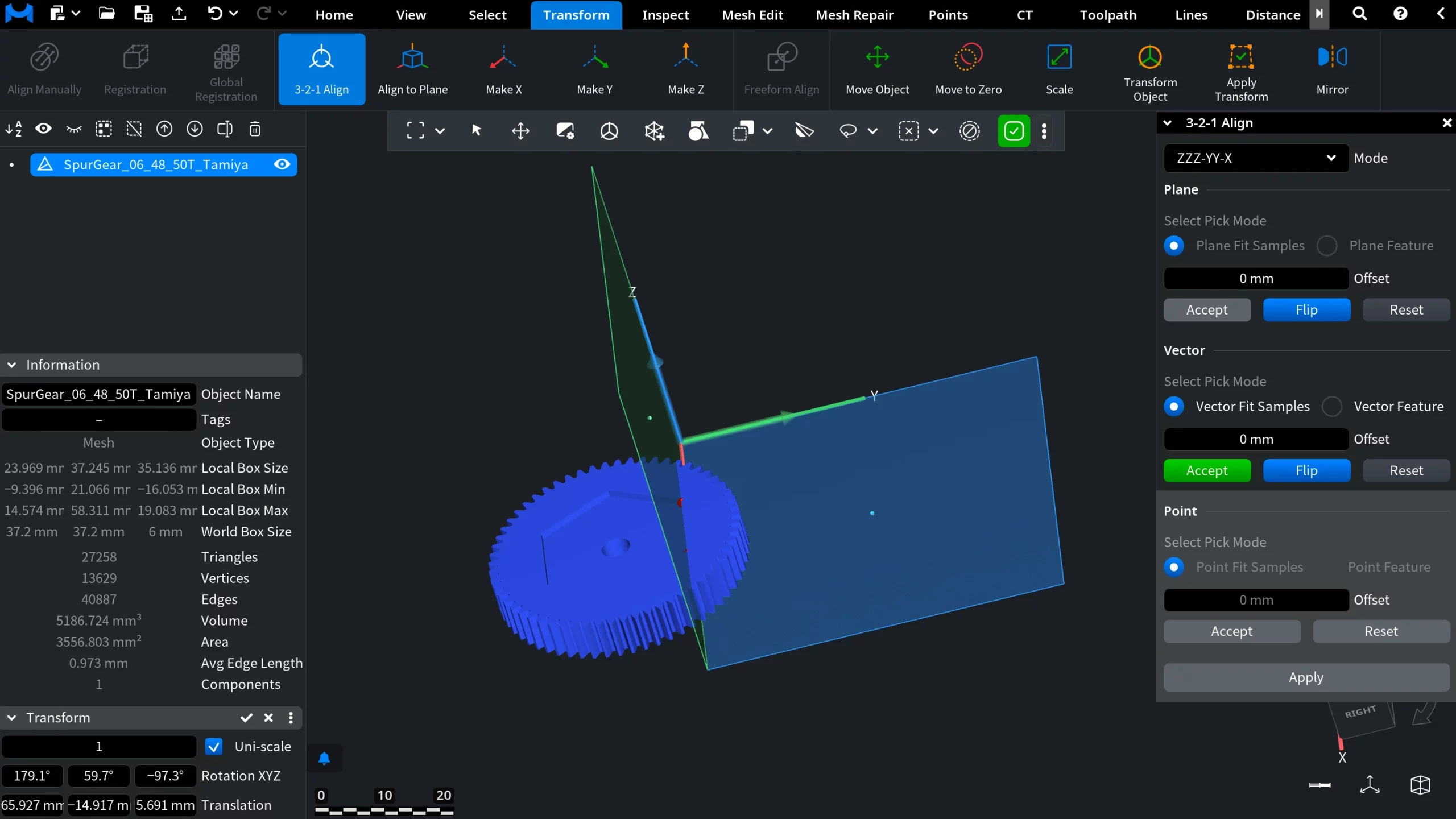Viewport: 1456px width, 819px height.
Task: Collapse the Transform panel section
Action: pos(11,718)
